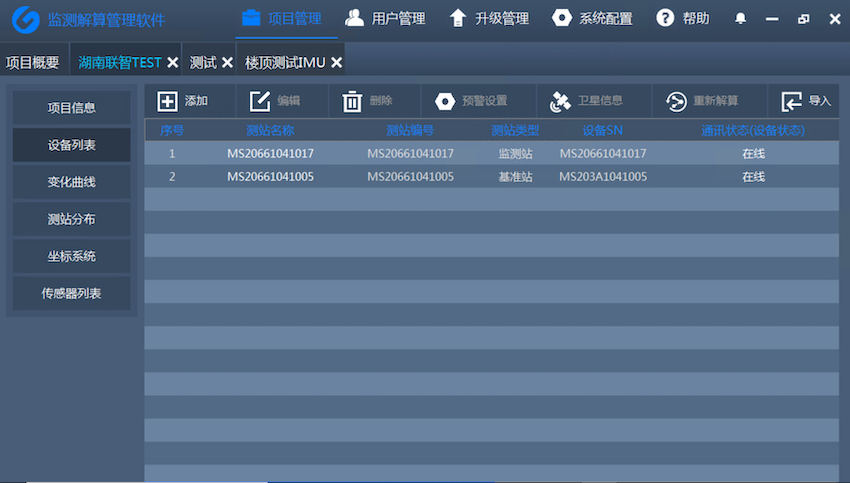Click the 重新解算 refresh icon

676,101
